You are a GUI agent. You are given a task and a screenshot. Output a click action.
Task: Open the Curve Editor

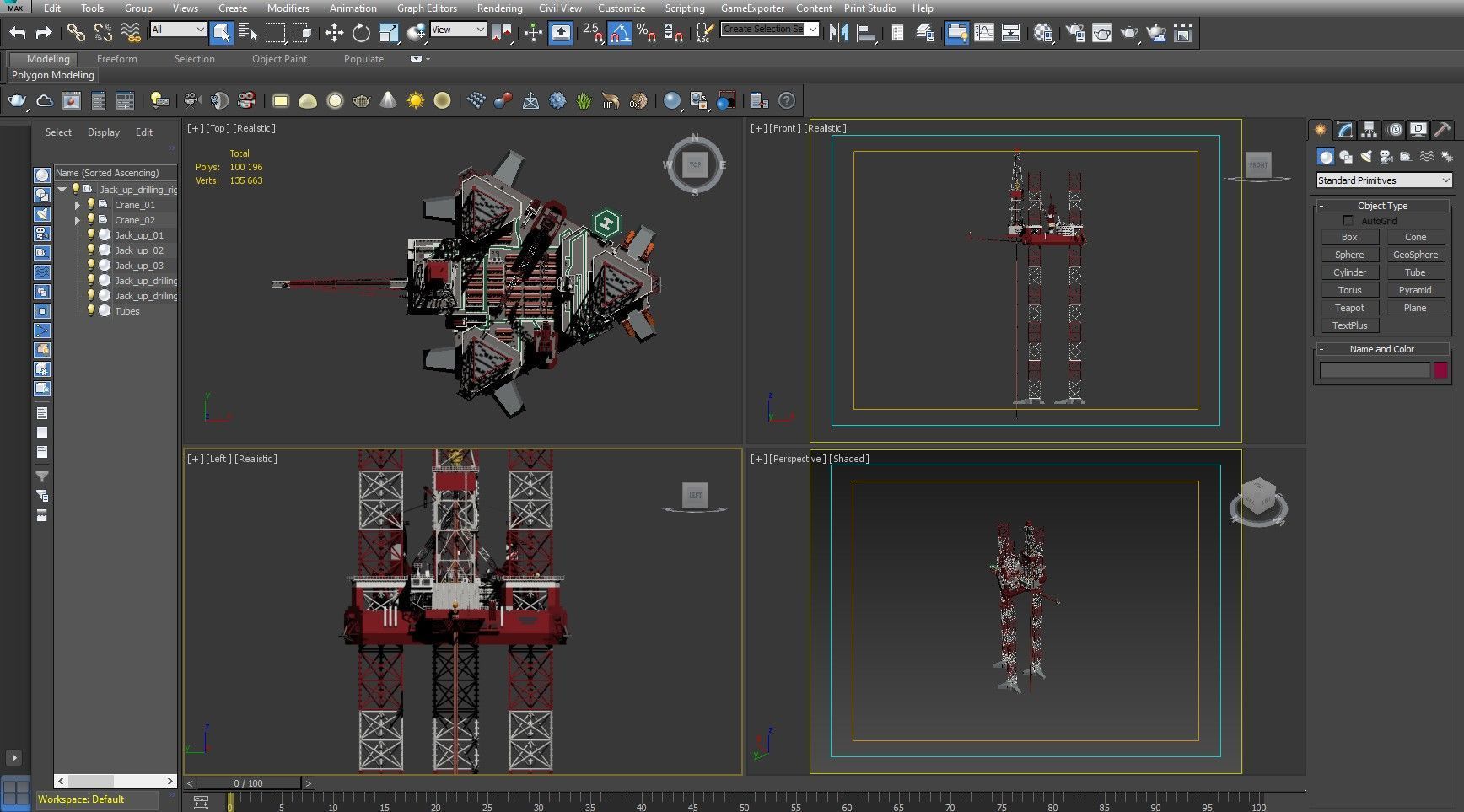coord(983,33)
